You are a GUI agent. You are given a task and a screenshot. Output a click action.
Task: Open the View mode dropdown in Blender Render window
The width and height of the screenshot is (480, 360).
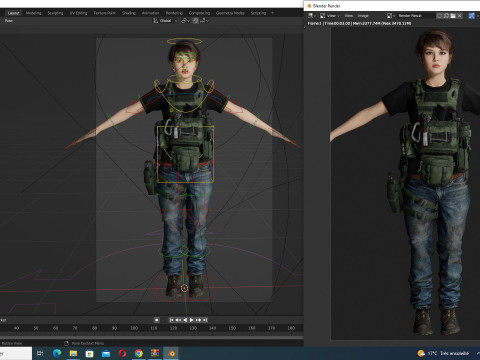point(330,16)
